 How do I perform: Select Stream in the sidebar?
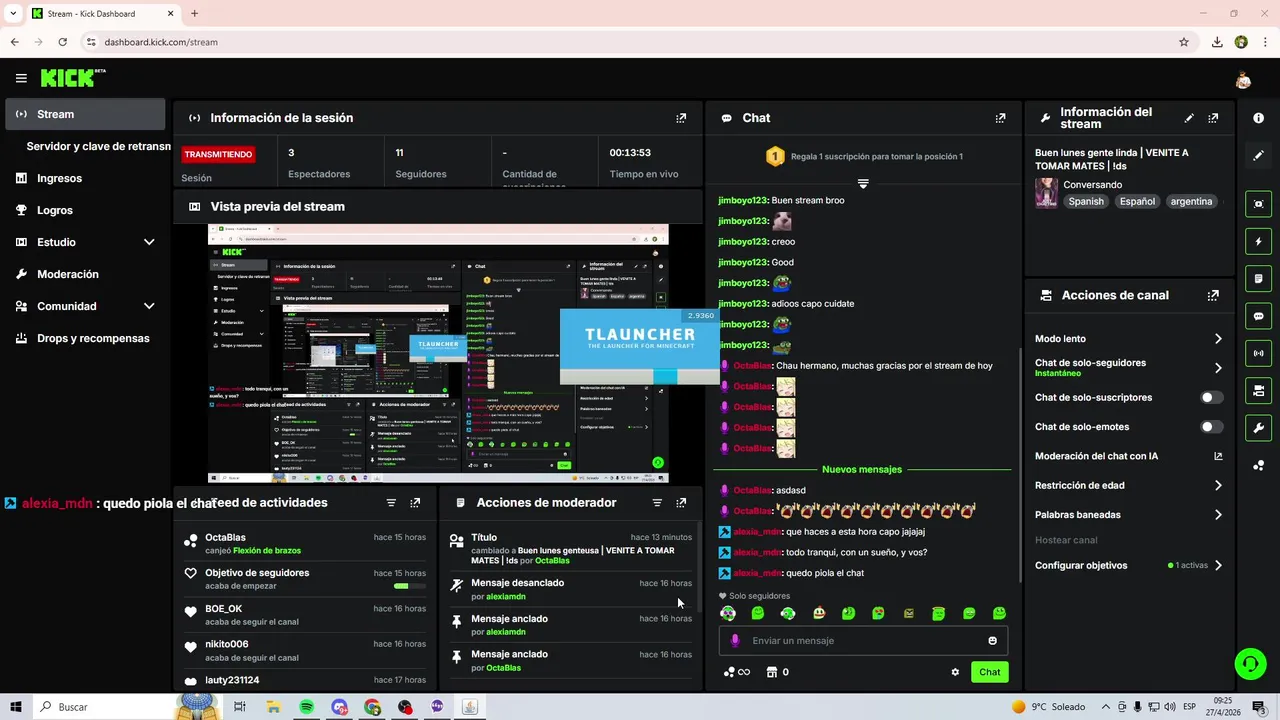(85, 114)
